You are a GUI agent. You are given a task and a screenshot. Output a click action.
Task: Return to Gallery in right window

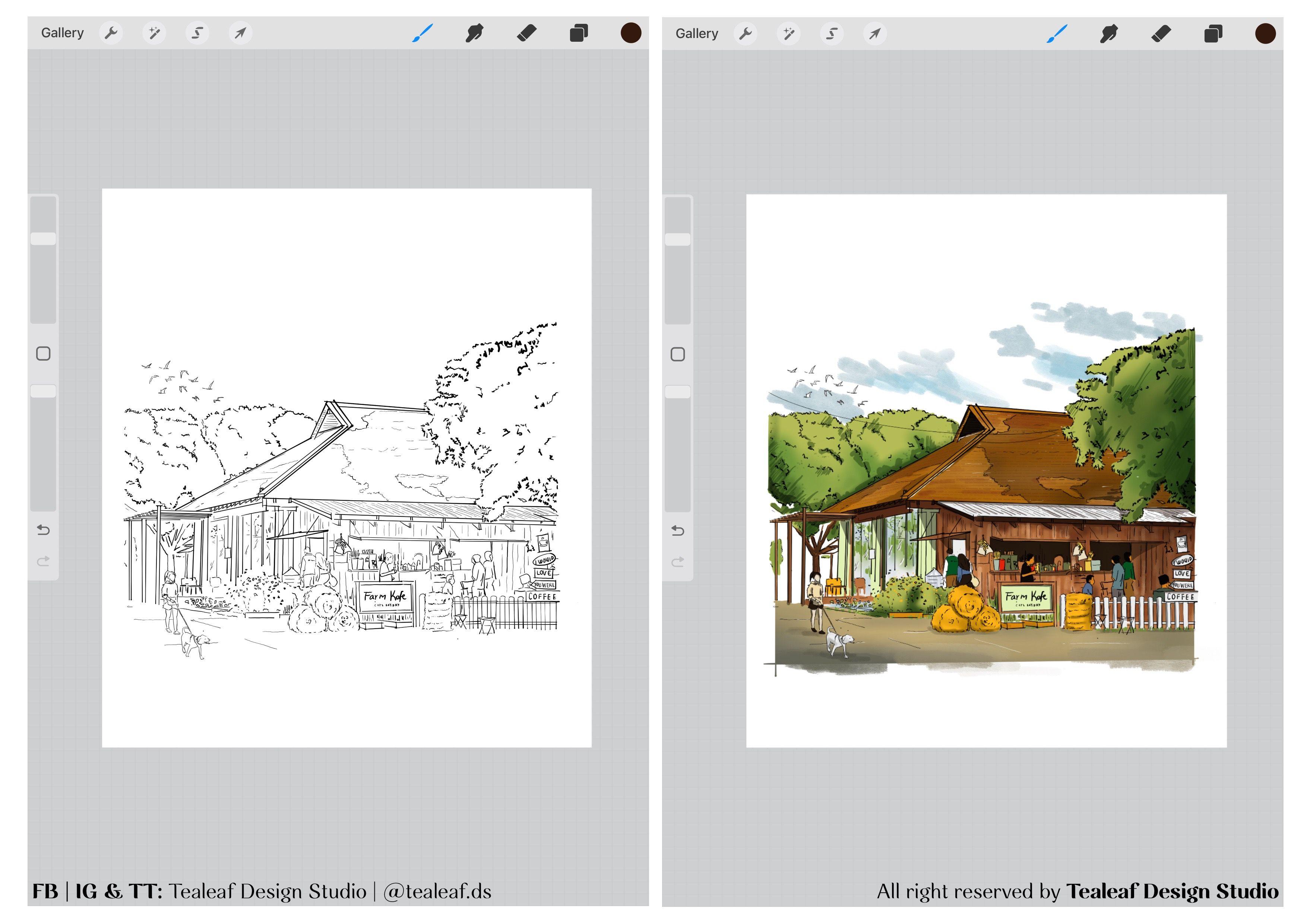click(x=697, y=34)
